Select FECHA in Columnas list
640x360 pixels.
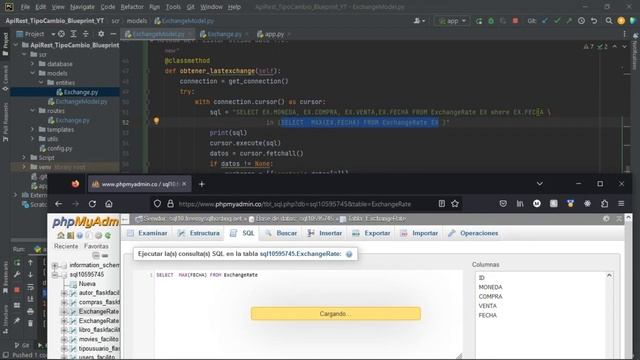(x=487, y=315)
